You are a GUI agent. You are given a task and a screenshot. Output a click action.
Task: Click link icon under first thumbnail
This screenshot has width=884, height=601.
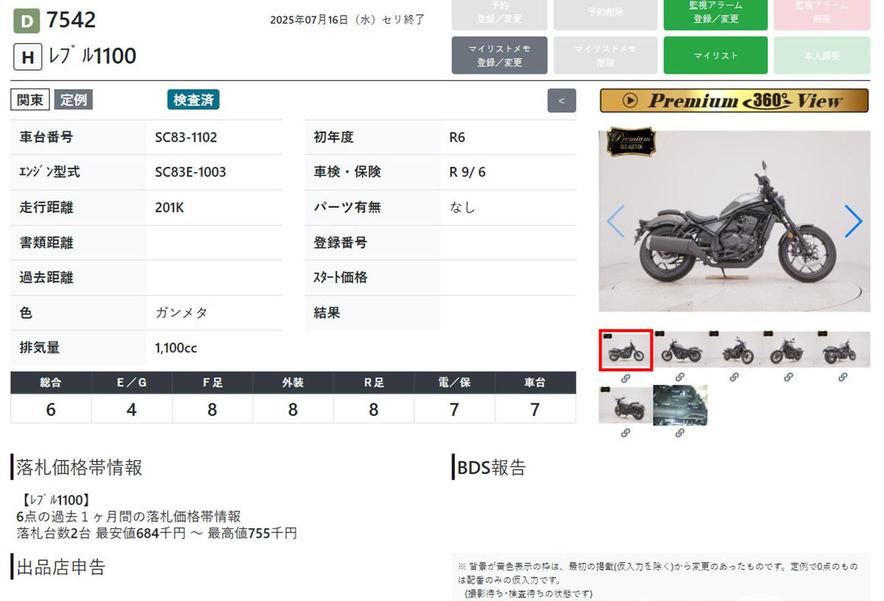tap(625, 378)
